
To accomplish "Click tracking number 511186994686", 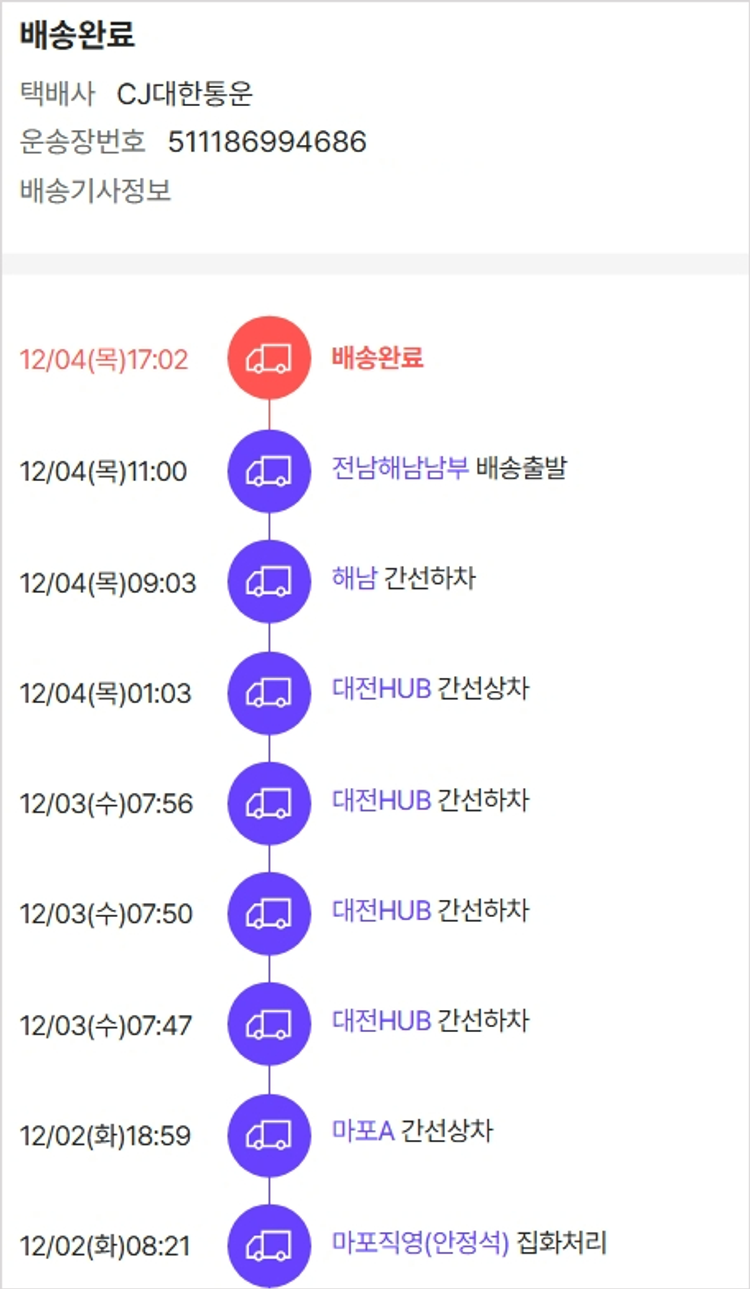I will [267, 143].
